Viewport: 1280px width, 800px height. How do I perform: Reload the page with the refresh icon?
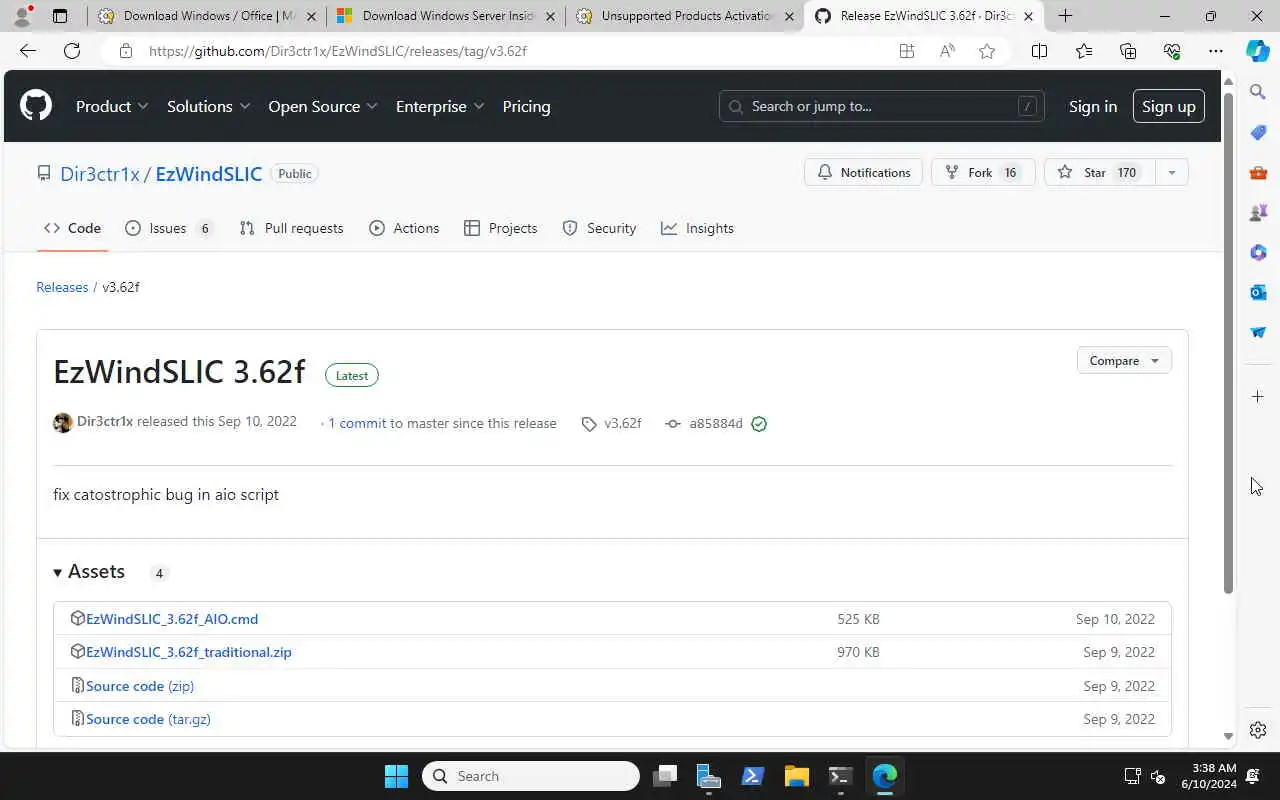pyautogui.click(x=72, y=51)
